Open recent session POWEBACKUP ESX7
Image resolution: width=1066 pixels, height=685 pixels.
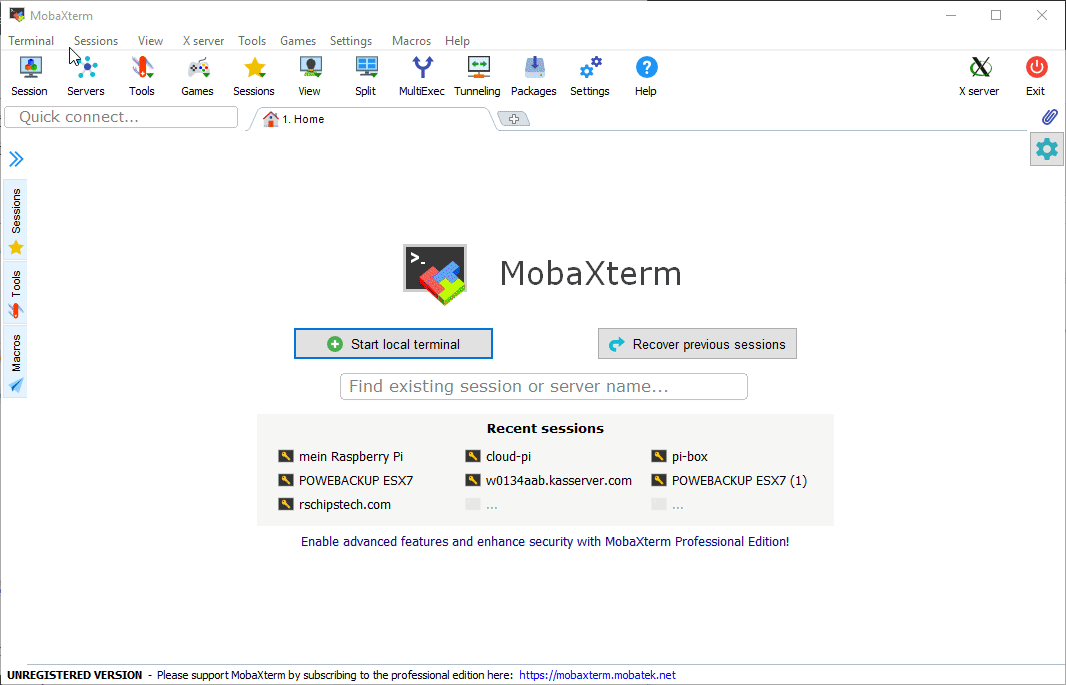tap(345, 480)
